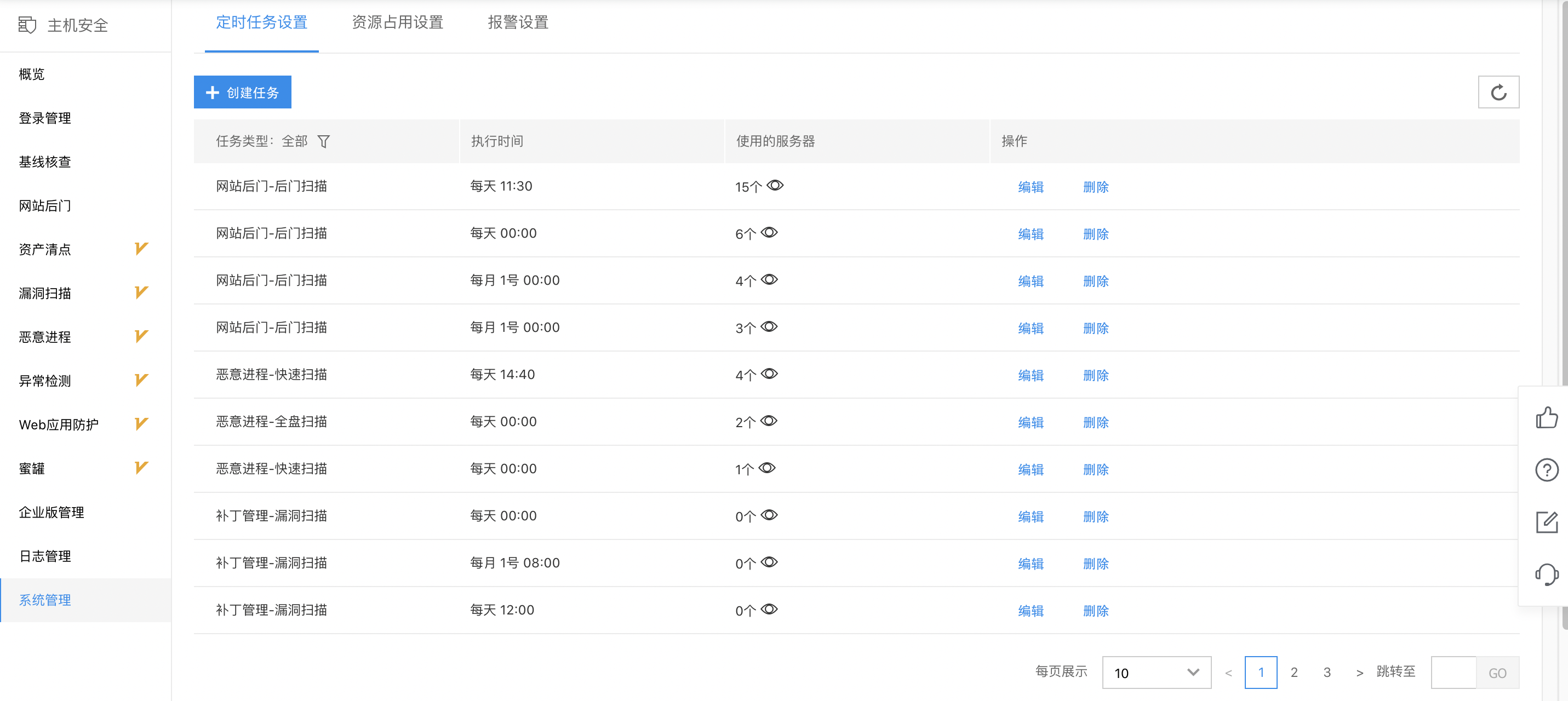
Task: View servers for the 6个 task
Action: coord(769,232)
